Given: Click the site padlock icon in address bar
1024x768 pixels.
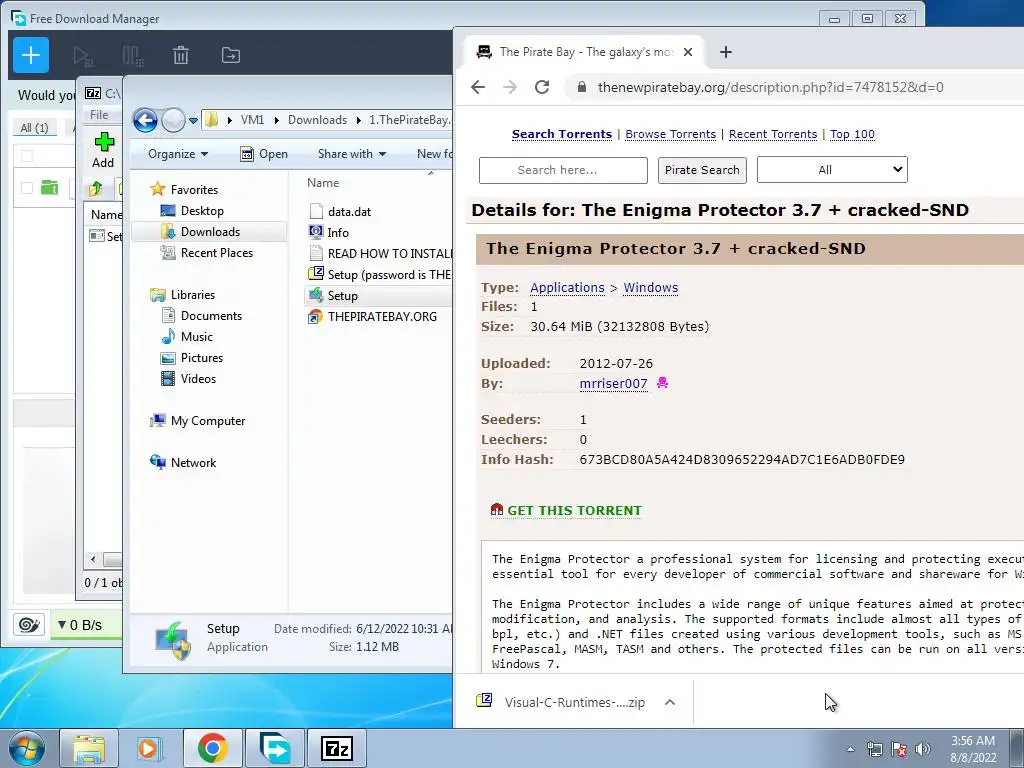Looking at the screenshot, I should [x=581, y=87].
